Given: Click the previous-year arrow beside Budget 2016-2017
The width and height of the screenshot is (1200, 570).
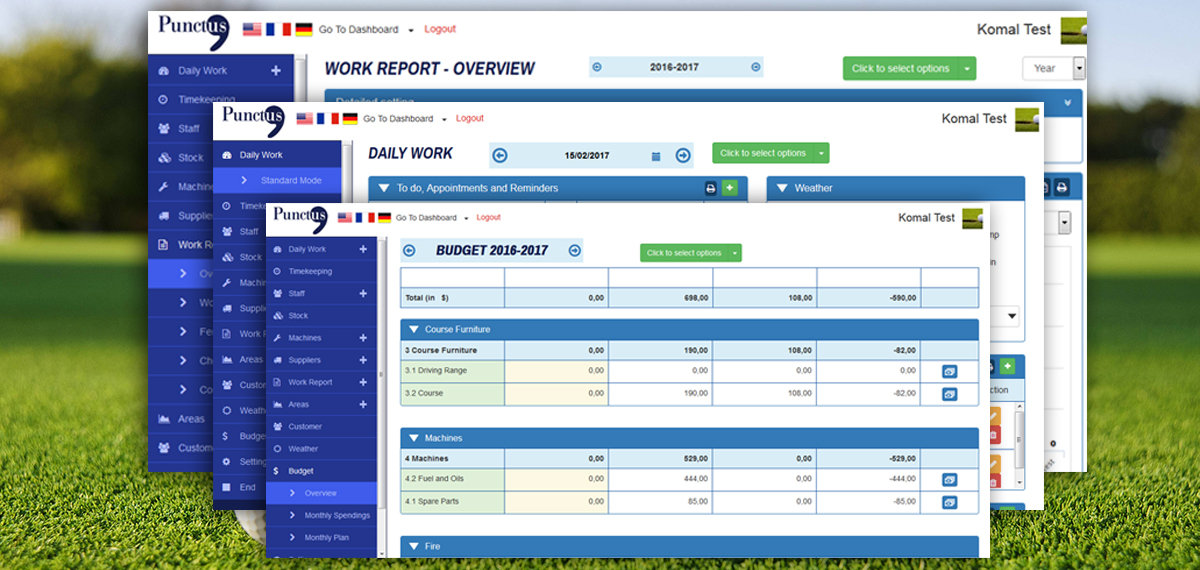Looking at the screenshot, I should point(409,251).
